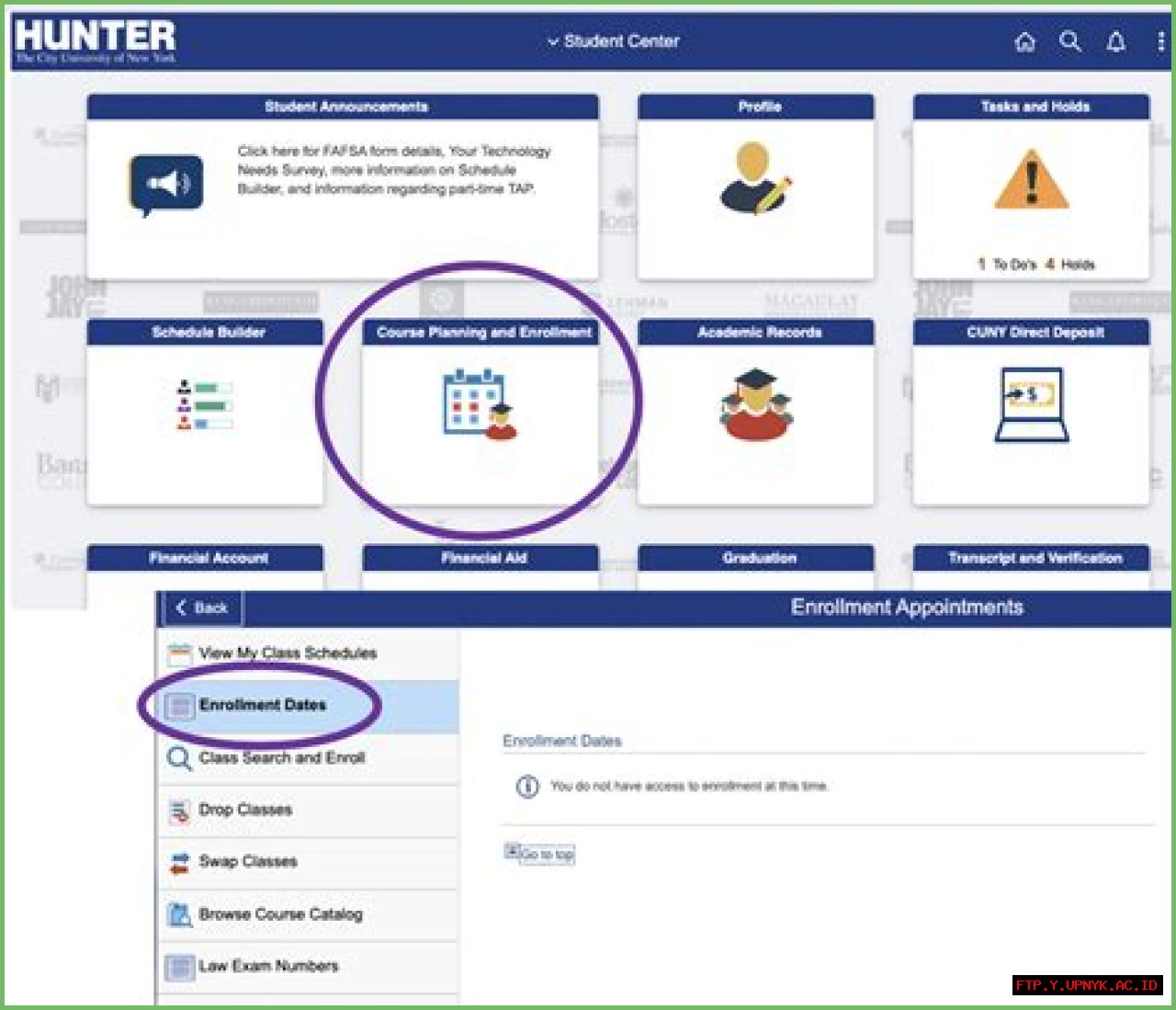
Task: Open the home icon in the top bar
Action: (1026, 42)
